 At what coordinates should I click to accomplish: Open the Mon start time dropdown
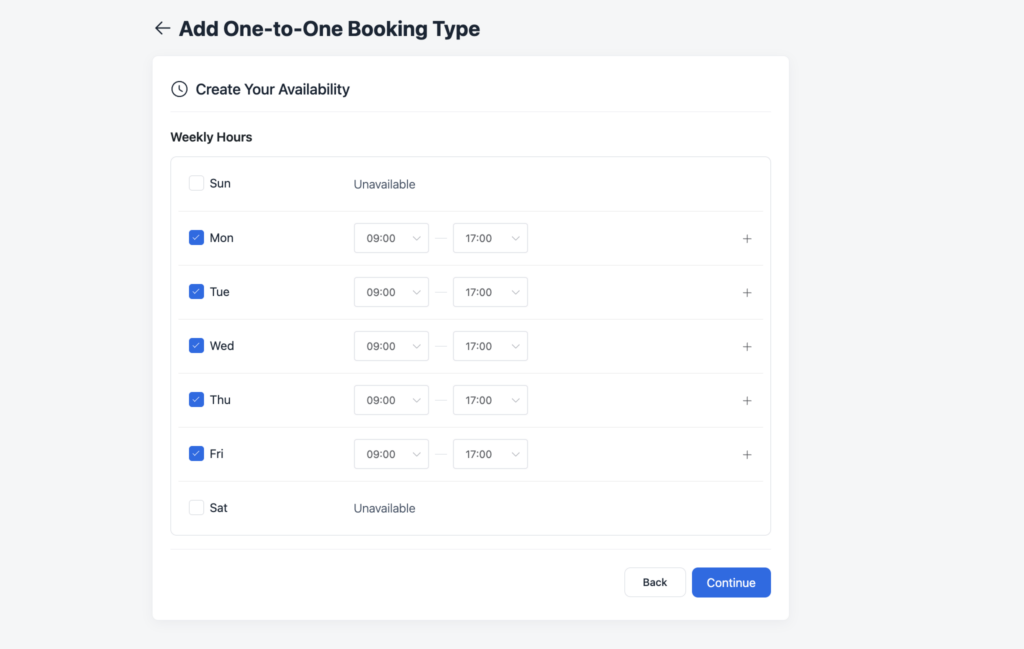pos(391,238)
